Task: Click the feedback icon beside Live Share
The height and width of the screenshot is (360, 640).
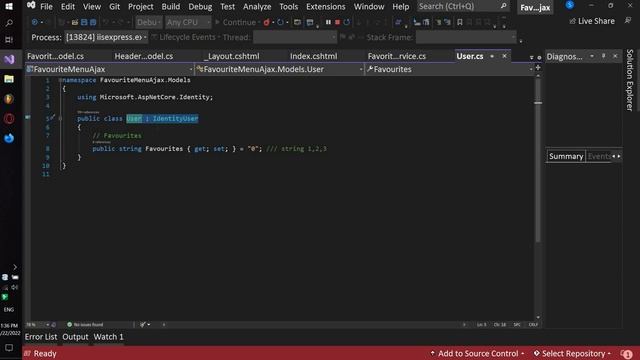Action: (x=628, y=21)
